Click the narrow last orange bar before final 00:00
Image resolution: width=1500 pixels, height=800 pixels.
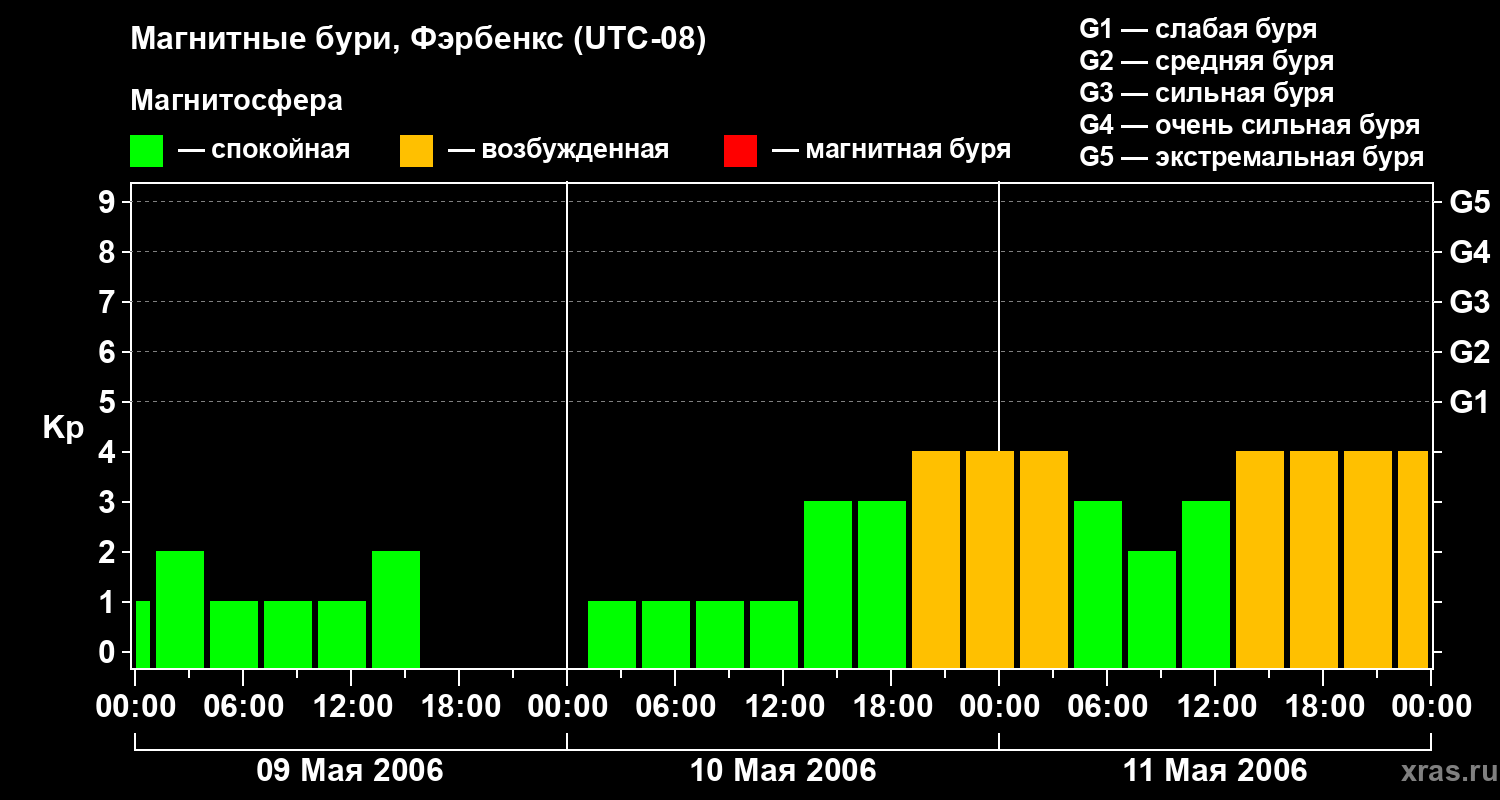(1413, 559)
